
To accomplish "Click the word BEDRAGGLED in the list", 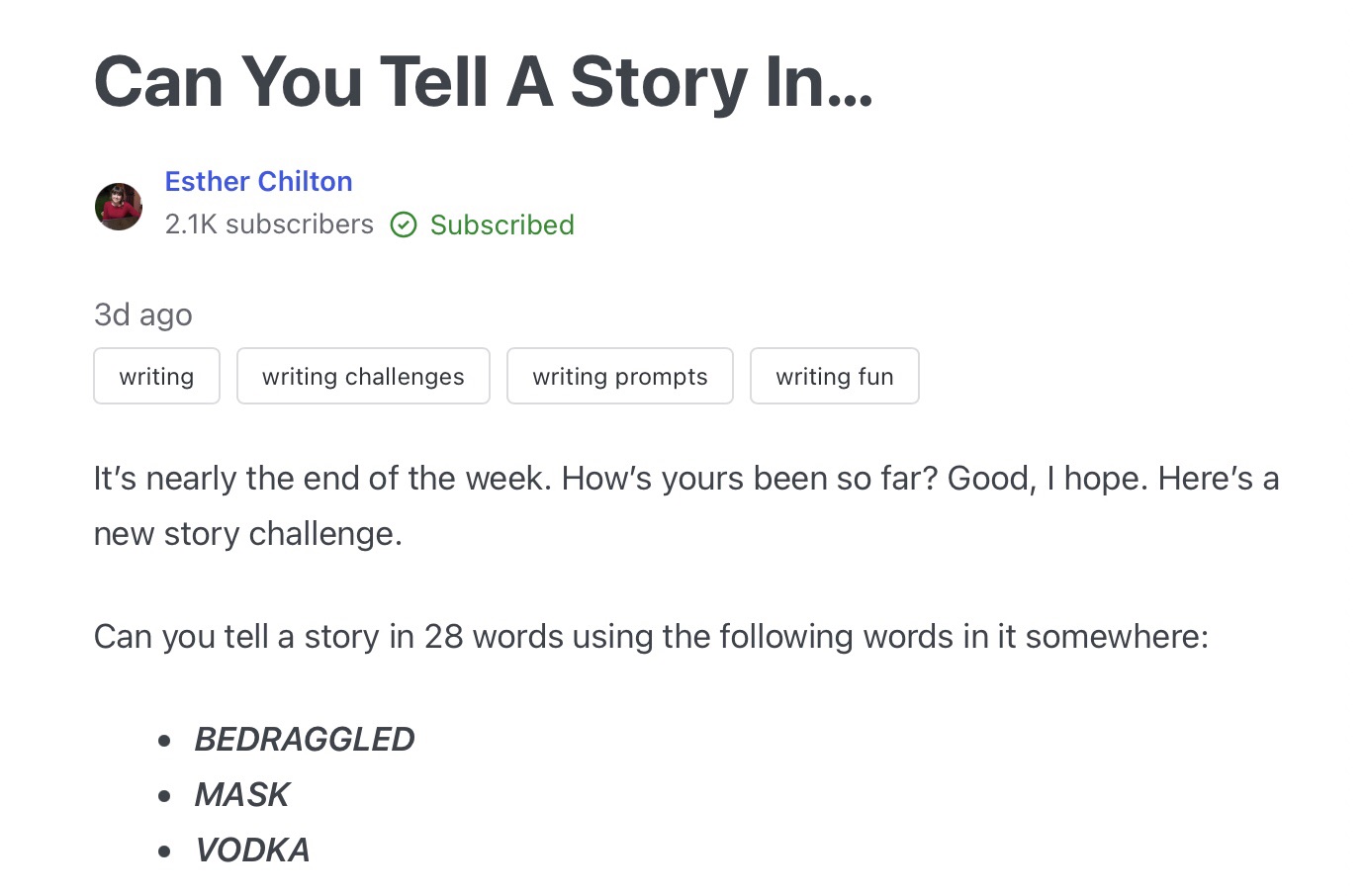I will click(304, 739).
